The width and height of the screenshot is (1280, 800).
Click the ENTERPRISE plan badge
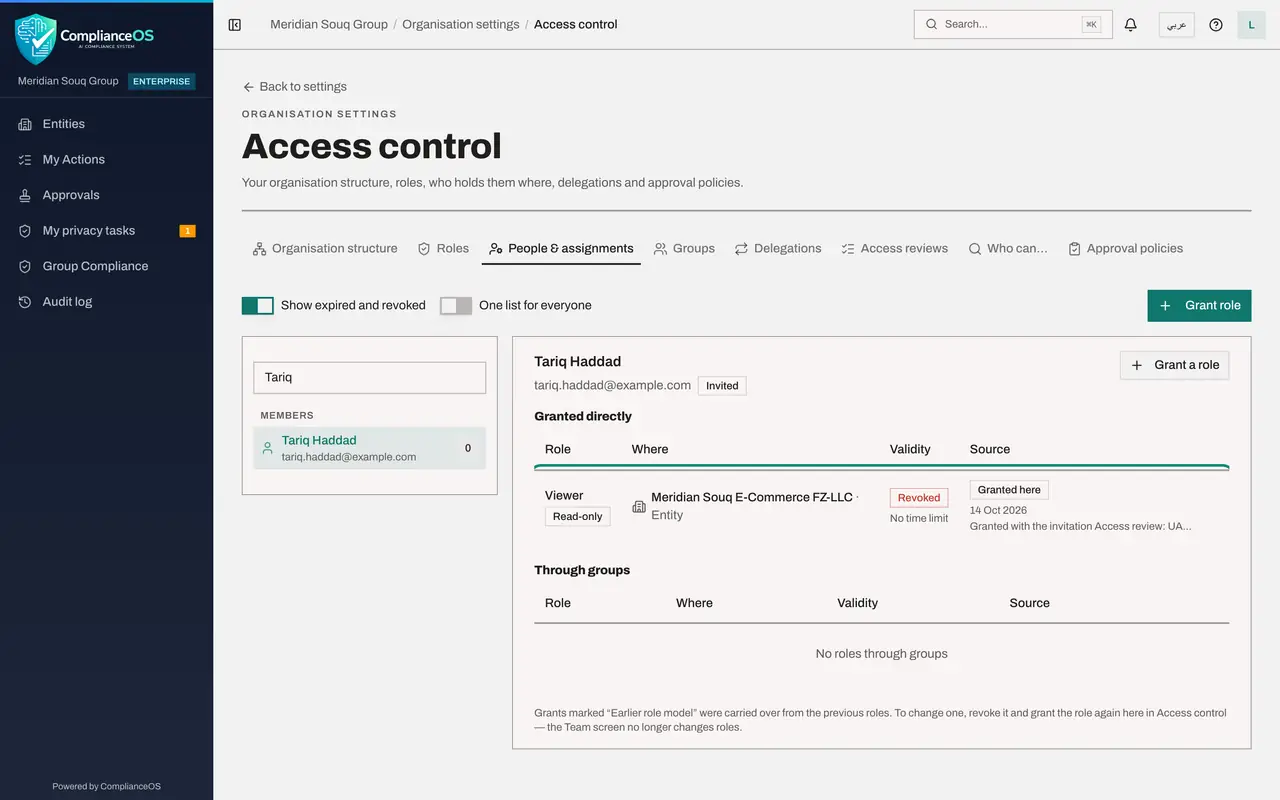[162, 81]
